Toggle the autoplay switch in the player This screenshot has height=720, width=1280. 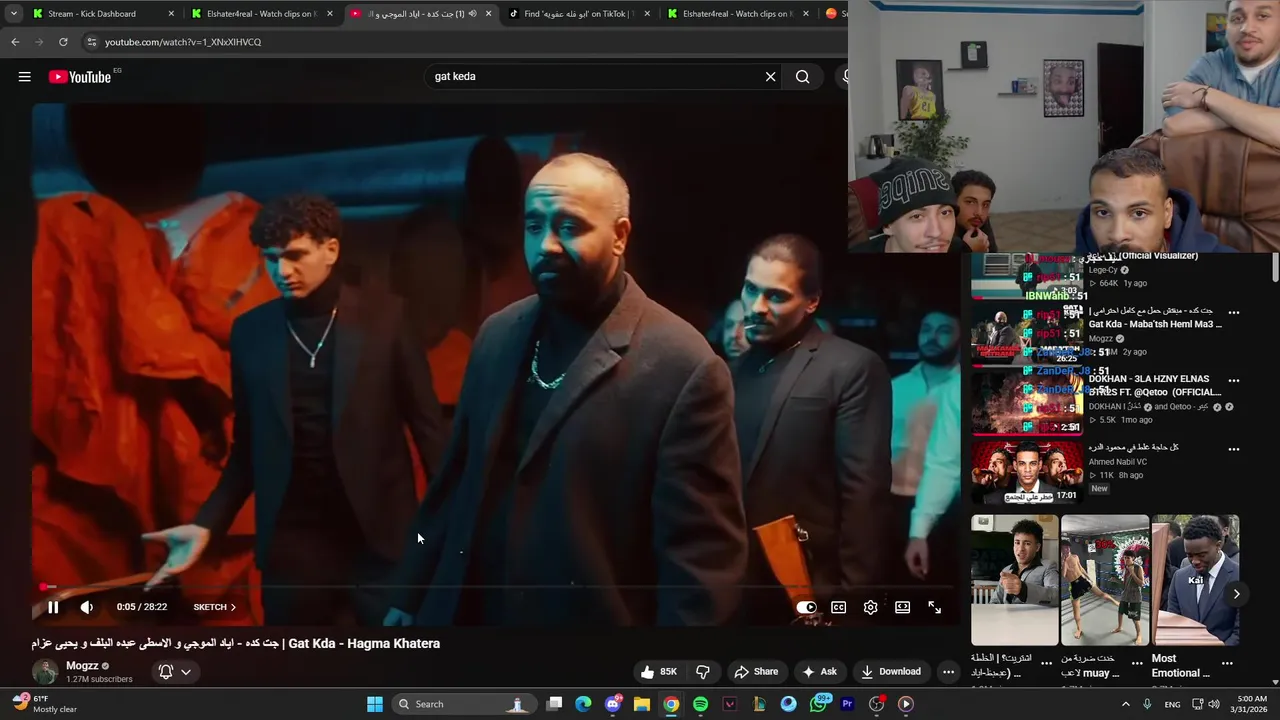click(x=806, y=607)
